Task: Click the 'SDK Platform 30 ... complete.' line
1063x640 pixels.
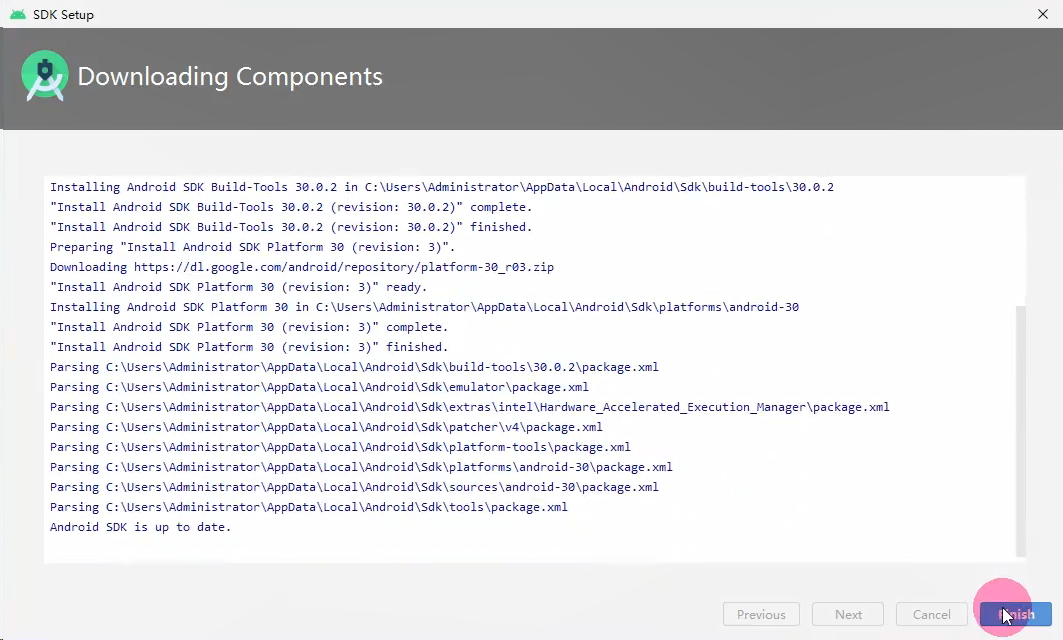Action: click(249, 327)
